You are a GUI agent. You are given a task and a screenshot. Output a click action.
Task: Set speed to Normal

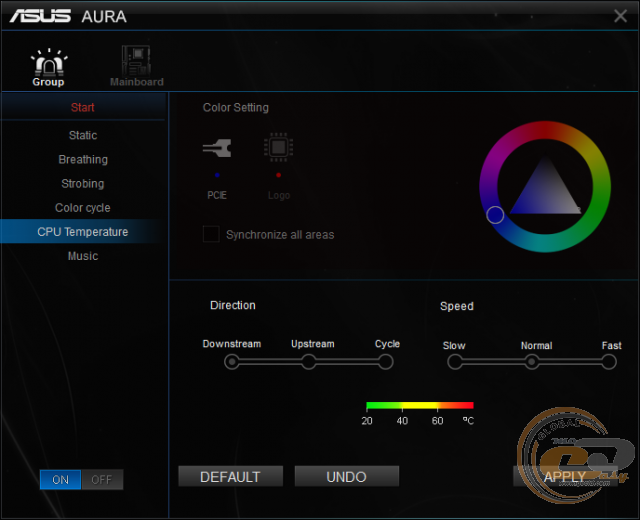coord(531,362)
